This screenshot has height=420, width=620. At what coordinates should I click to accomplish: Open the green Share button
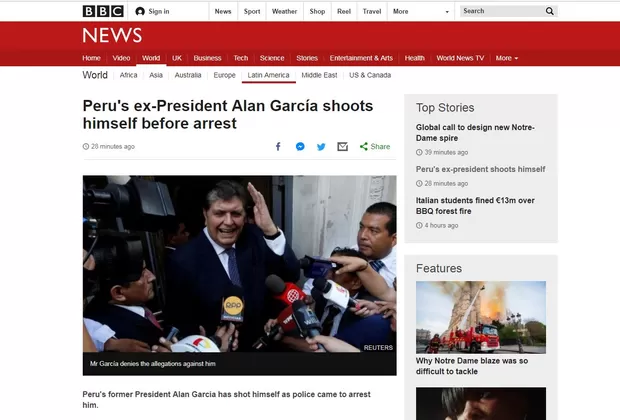375,147
